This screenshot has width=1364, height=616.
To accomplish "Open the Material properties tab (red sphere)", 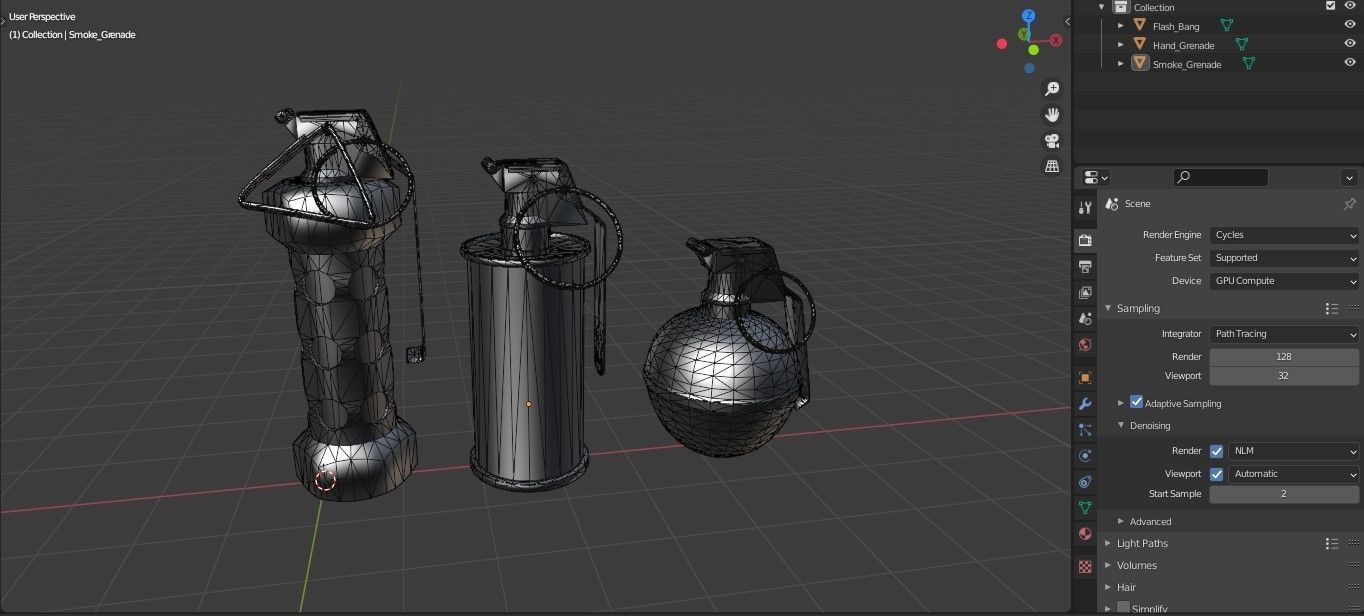I will (1085, 534).
